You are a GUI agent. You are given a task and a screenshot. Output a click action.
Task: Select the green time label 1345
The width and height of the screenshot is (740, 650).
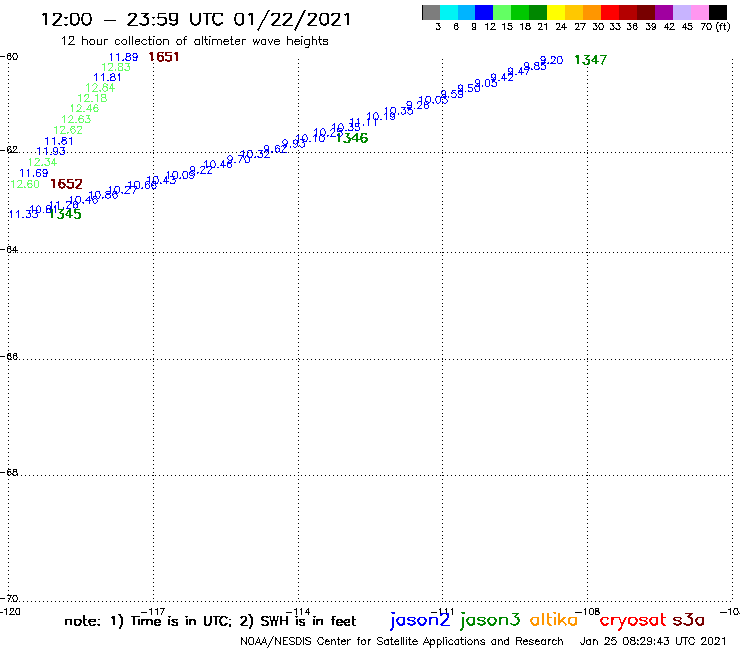pyautogui.click(x=65, y=214)
